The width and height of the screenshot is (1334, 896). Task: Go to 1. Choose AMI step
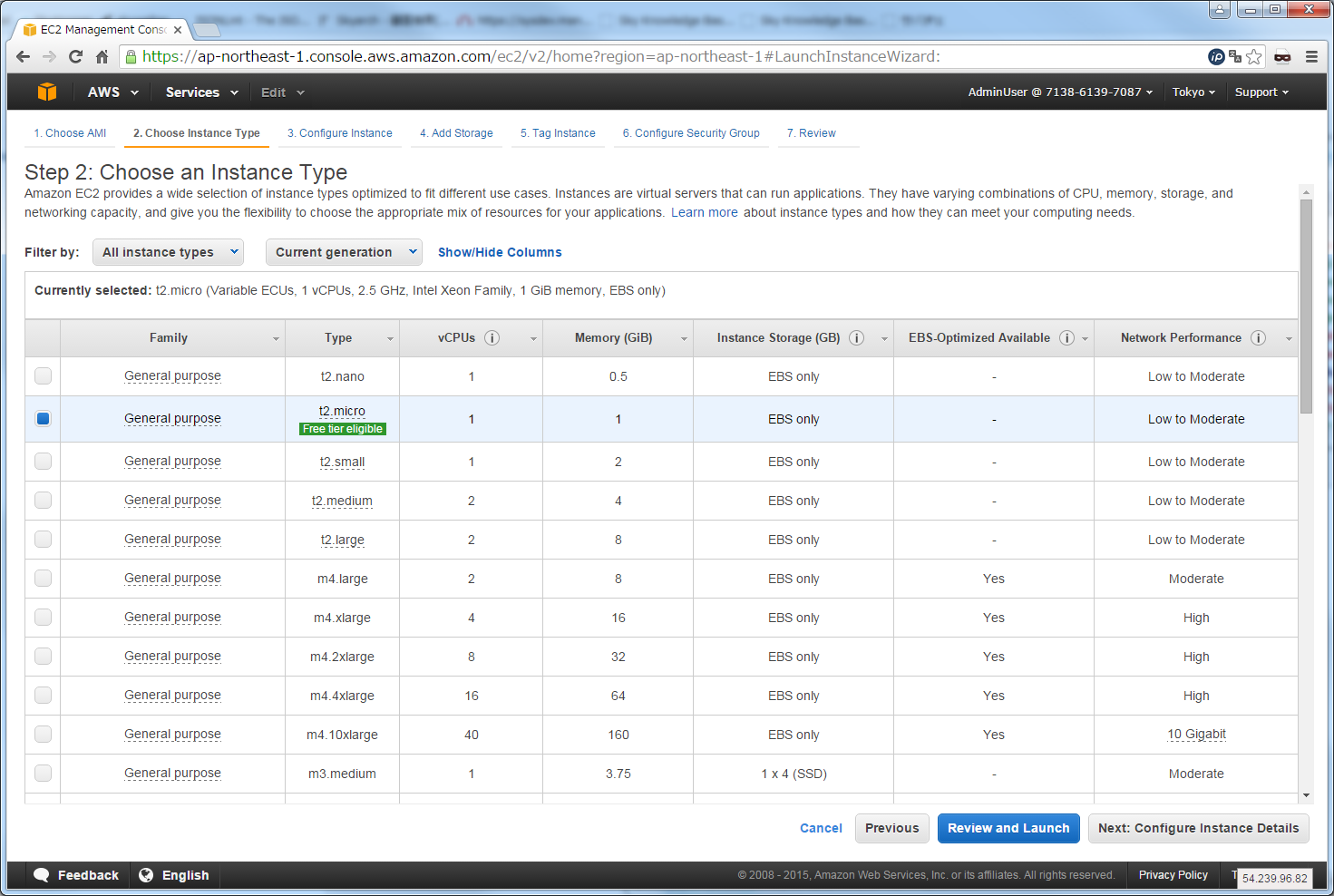tap(70, 133)
